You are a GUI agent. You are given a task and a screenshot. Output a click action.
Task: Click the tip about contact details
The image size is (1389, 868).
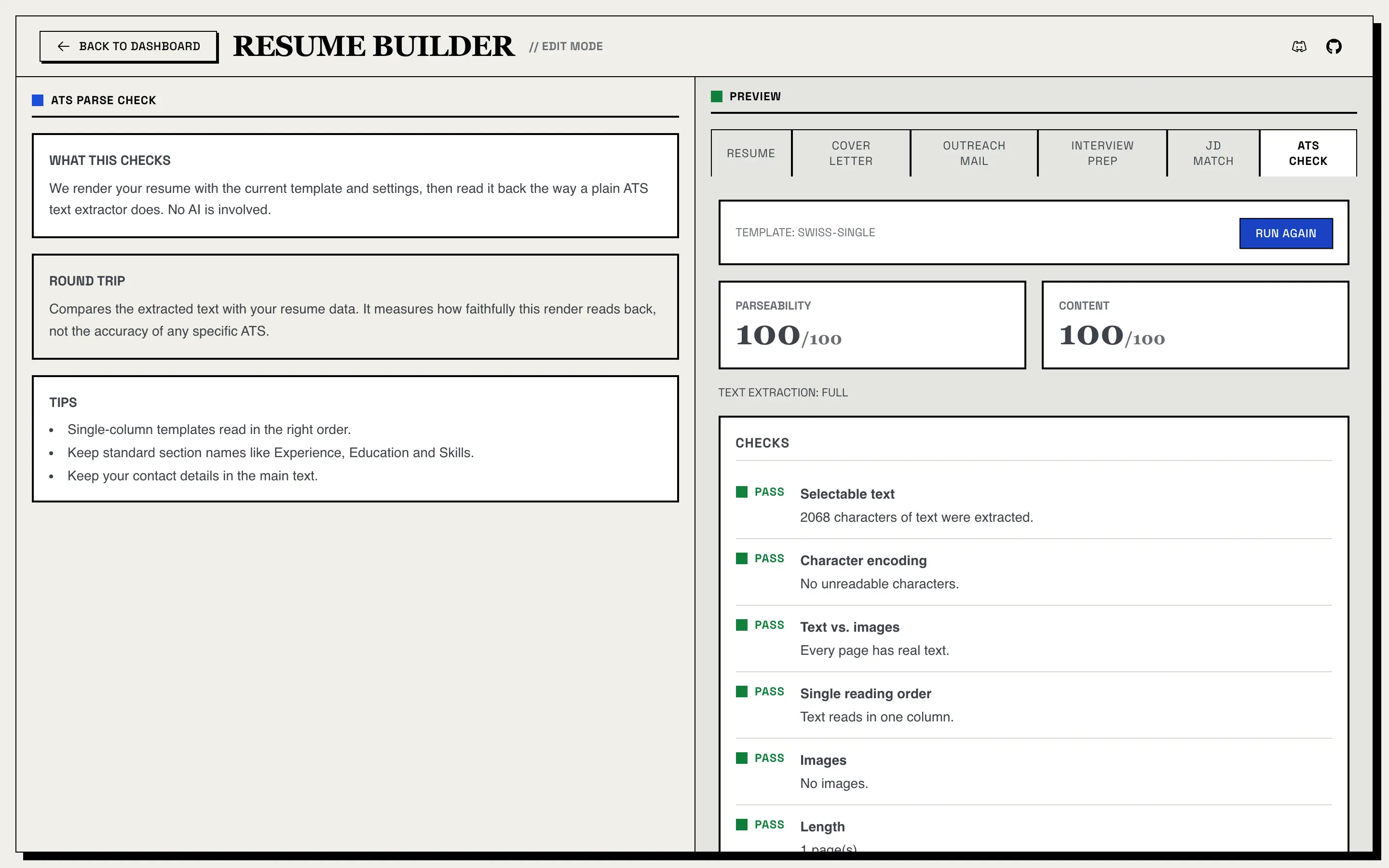(x=192, y=476)
